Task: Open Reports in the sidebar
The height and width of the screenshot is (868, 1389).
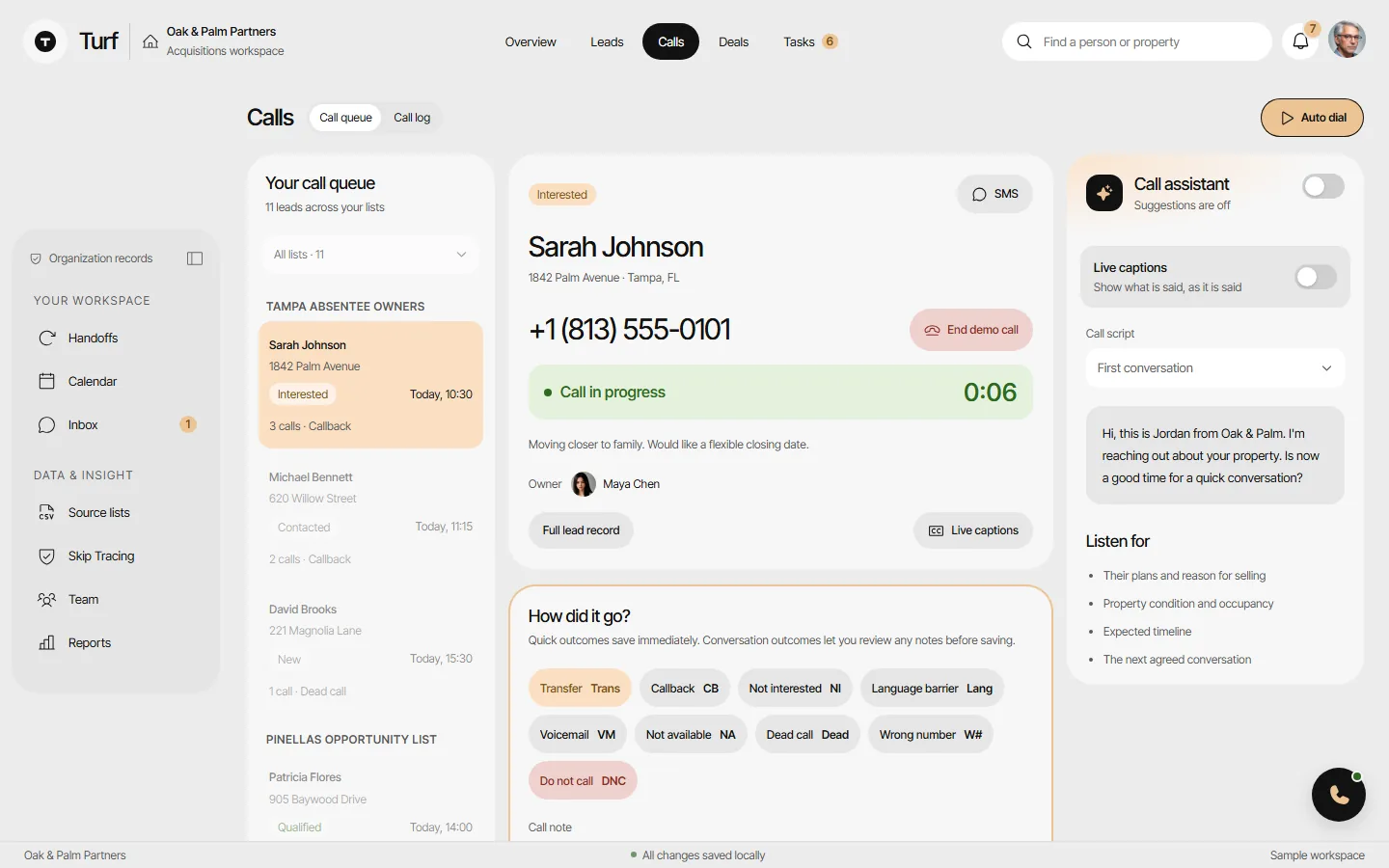Action: tap(116, 643)
